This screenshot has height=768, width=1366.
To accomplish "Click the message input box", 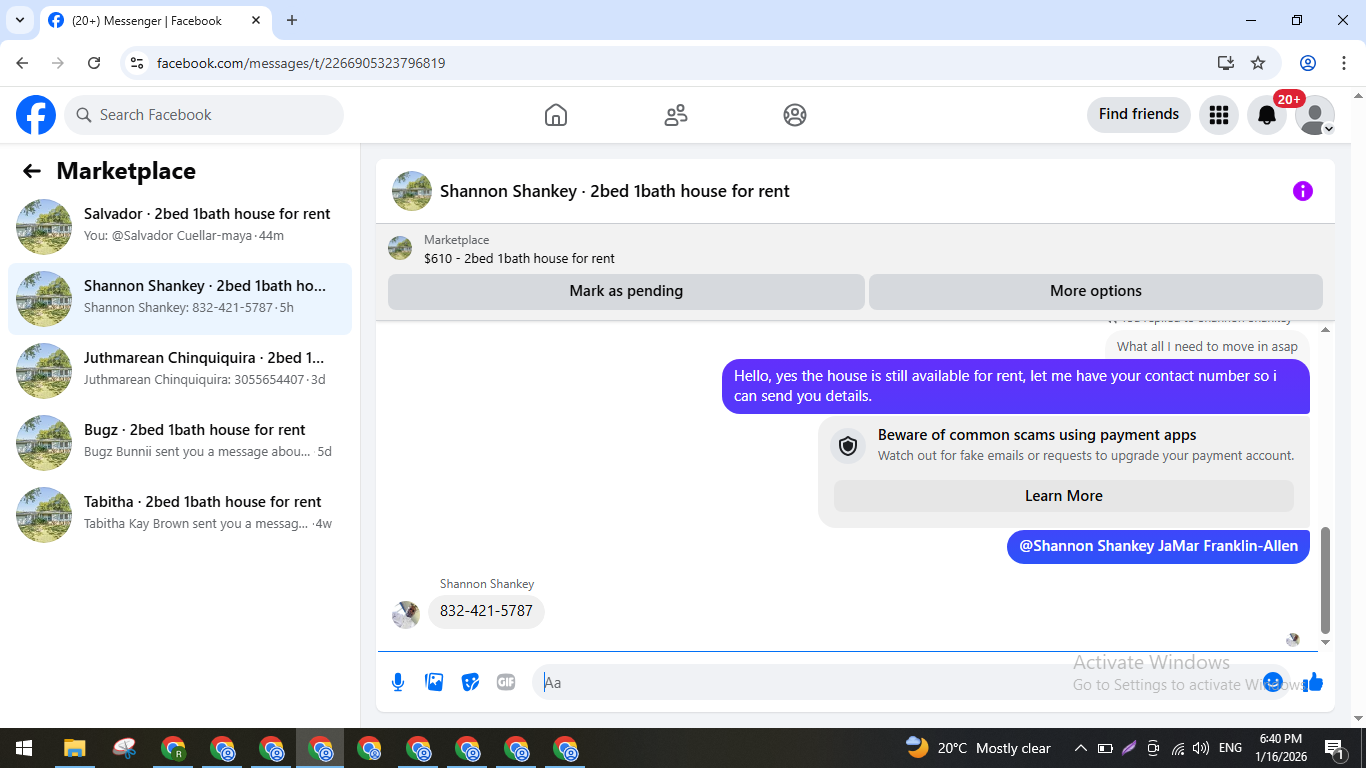I will point(900,682).
